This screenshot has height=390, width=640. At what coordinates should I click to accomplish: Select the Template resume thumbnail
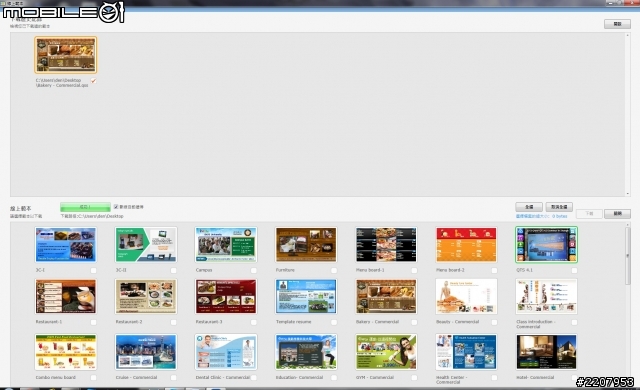[x=306, y=297]
